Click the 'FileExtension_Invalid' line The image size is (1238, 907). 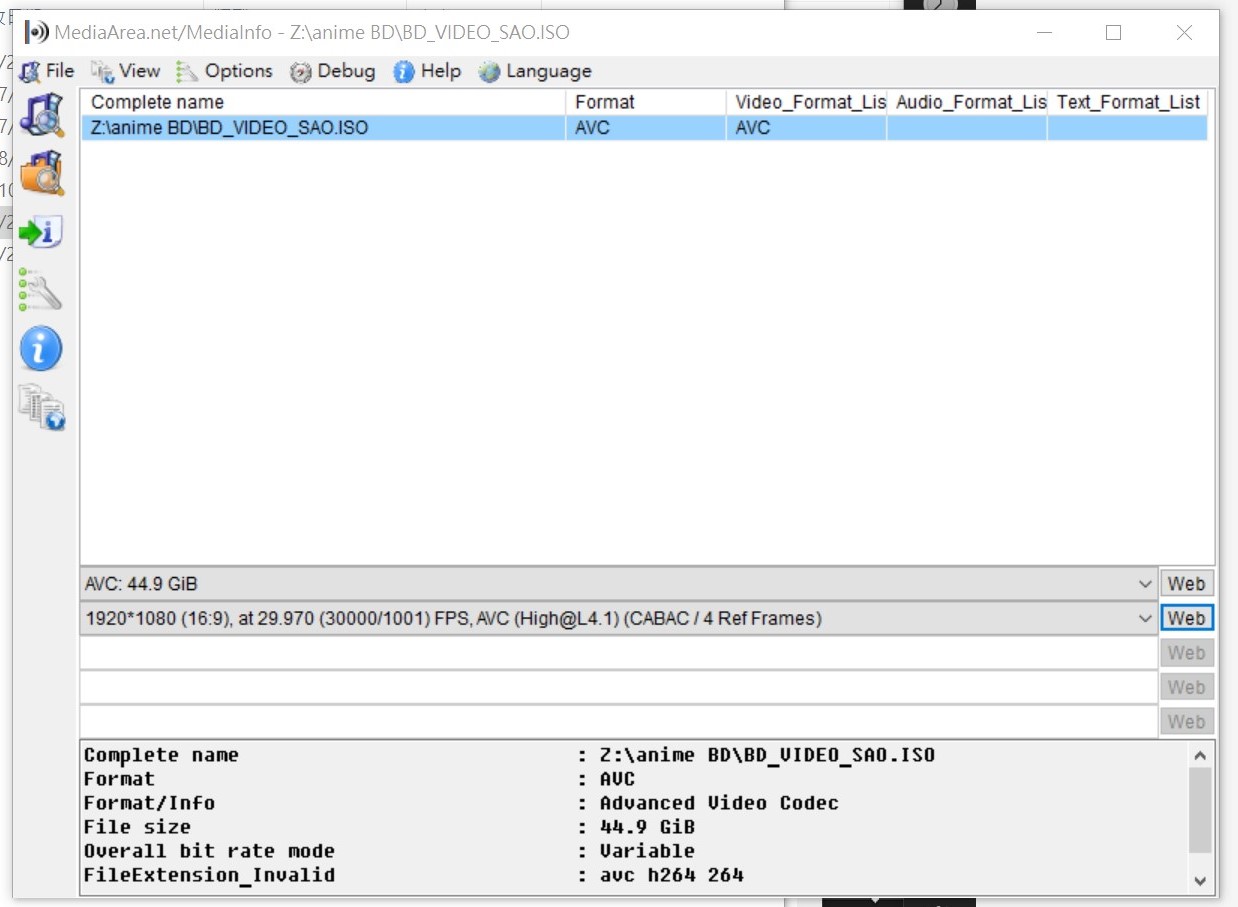[x=414, y=875]
